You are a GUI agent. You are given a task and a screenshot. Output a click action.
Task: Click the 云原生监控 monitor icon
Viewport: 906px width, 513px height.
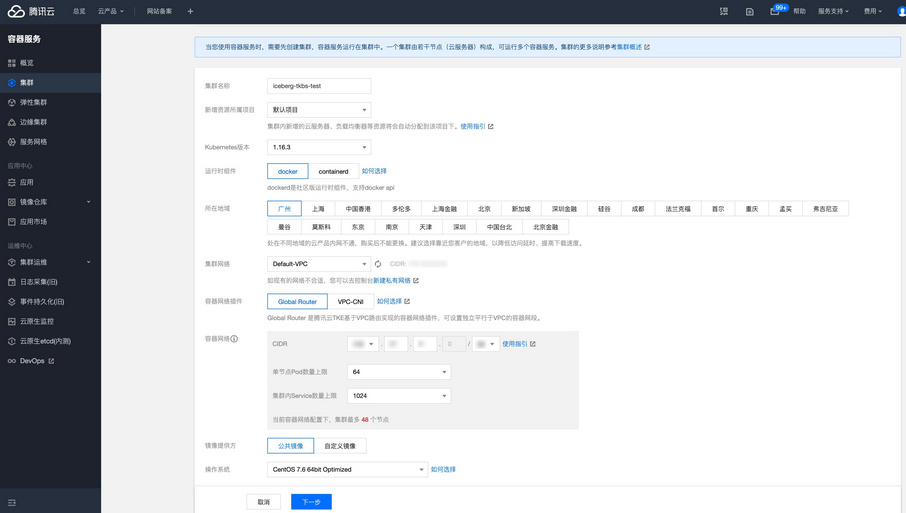coord(12,321)
